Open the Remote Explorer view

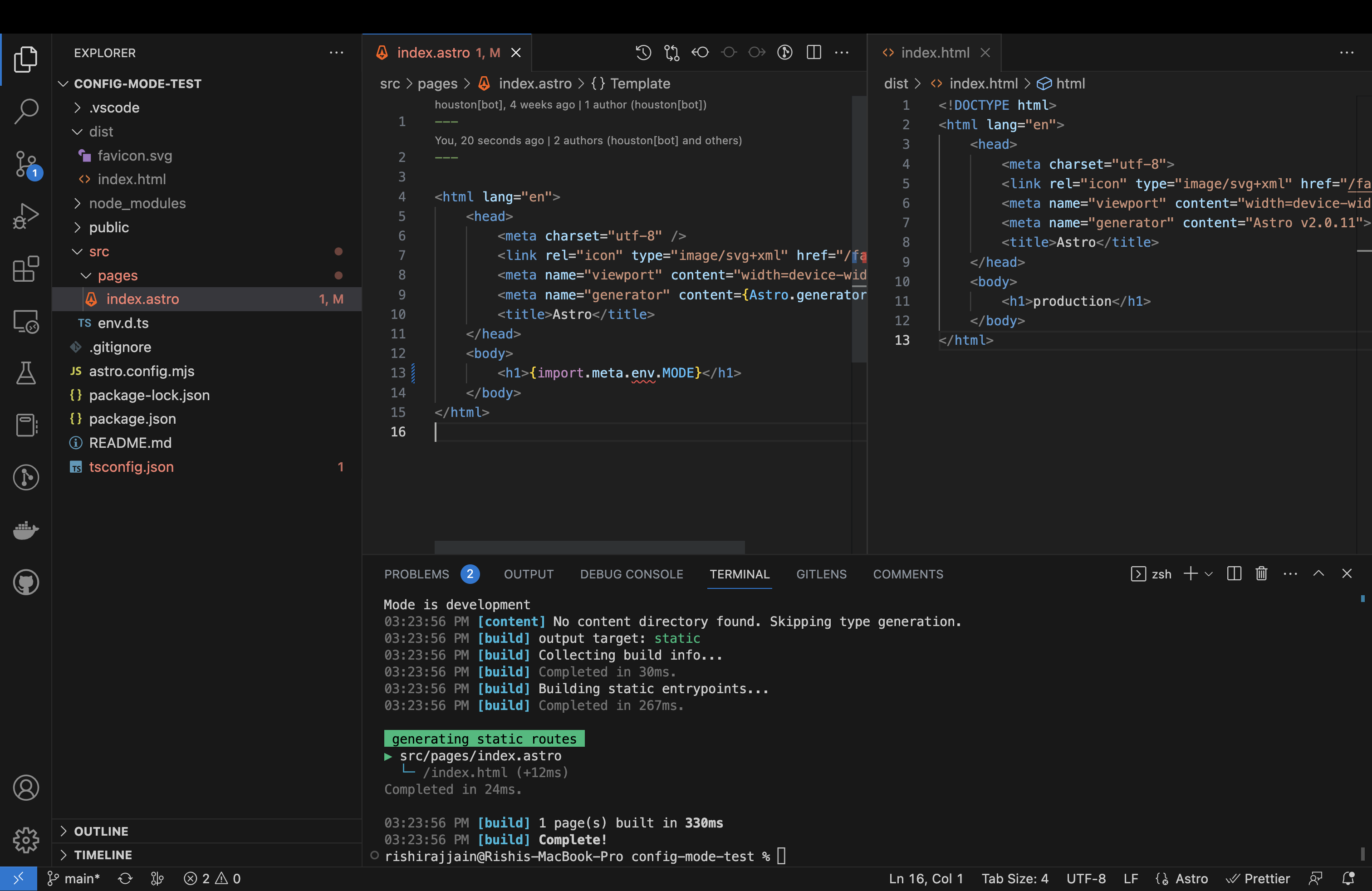(26, 322)
